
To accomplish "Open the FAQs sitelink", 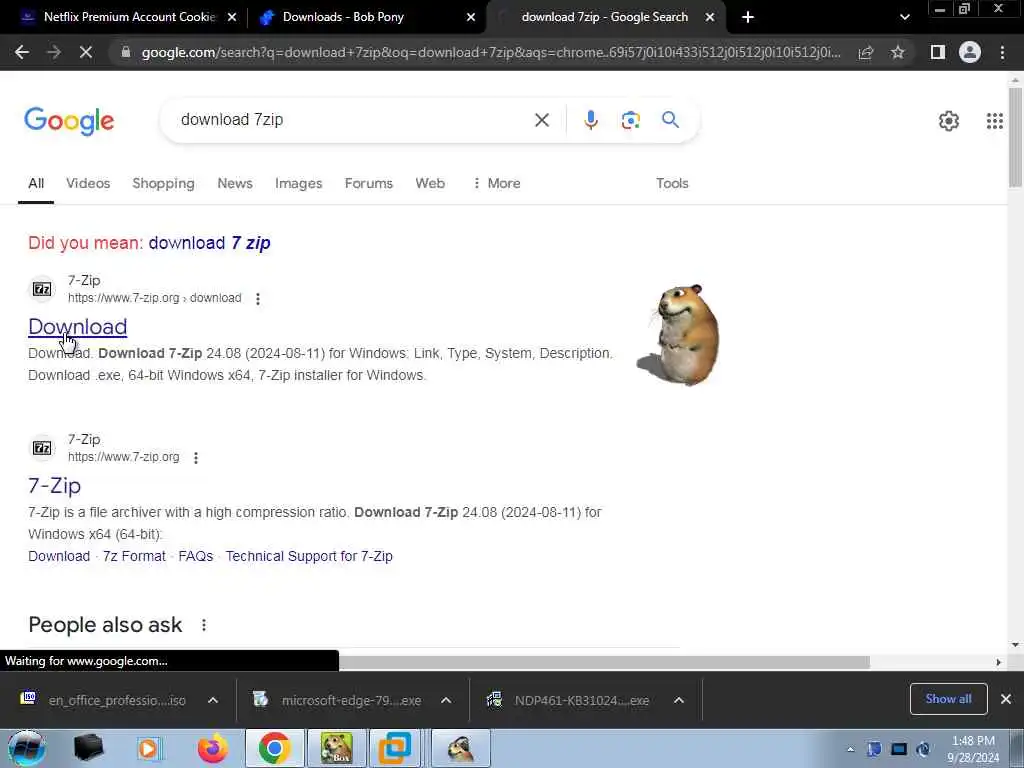I will (x=196, y=556).
